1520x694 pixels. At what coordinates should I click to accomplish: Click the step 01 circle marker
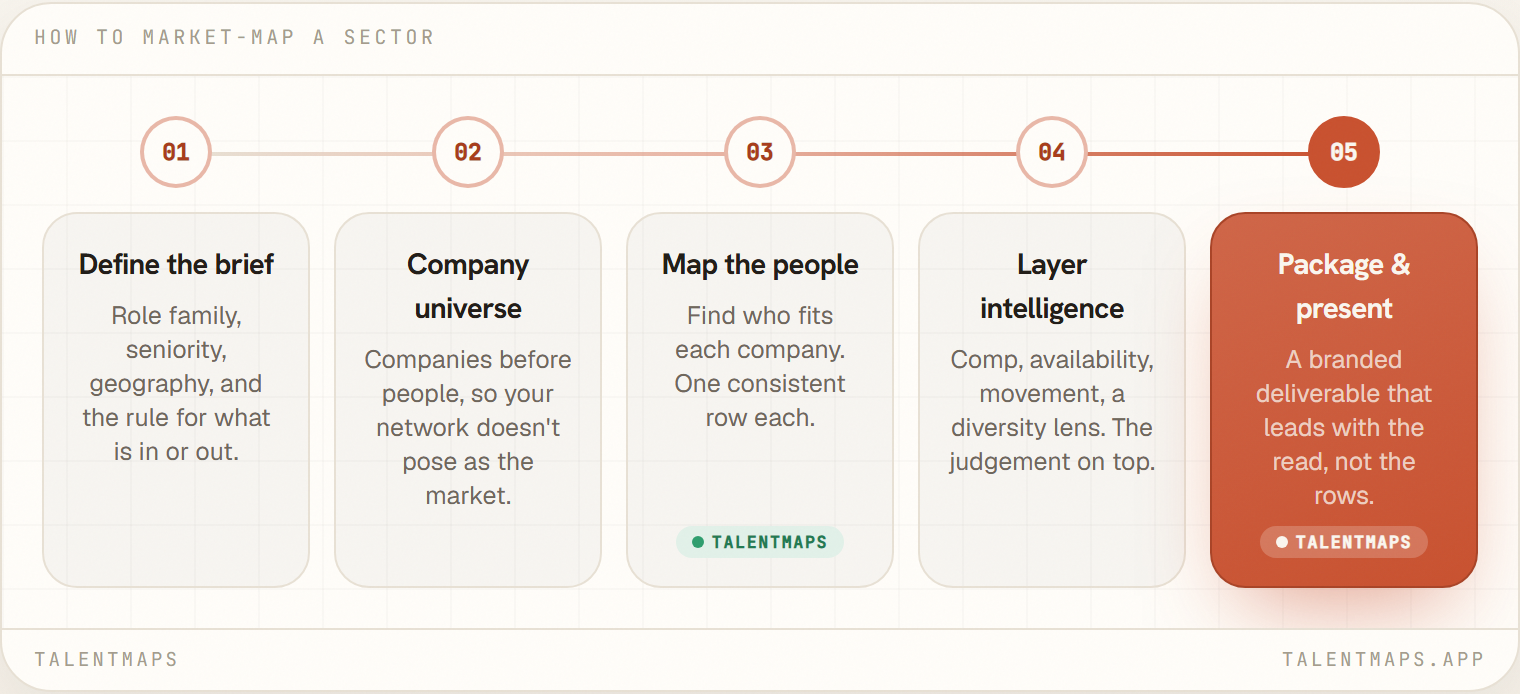(176, 152)
